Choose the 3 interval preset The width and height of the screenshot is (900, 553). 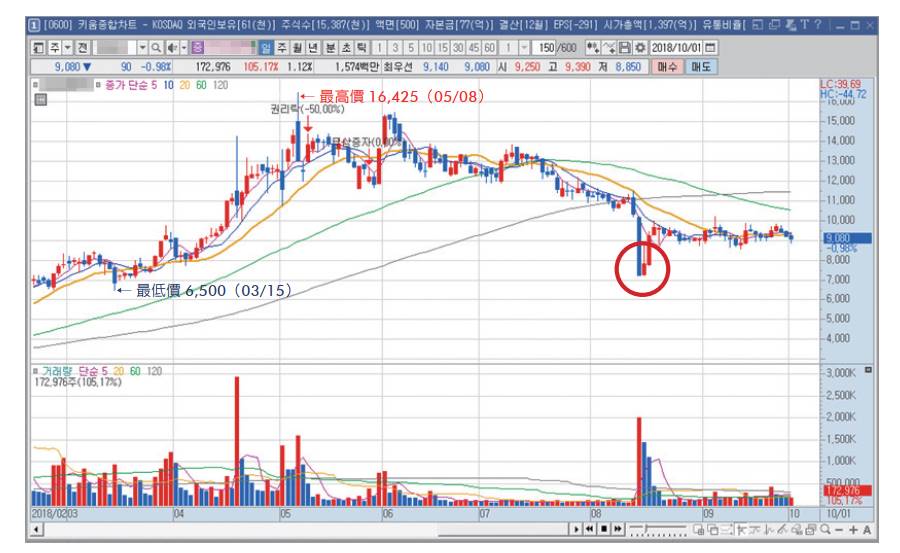click(395, 48)
